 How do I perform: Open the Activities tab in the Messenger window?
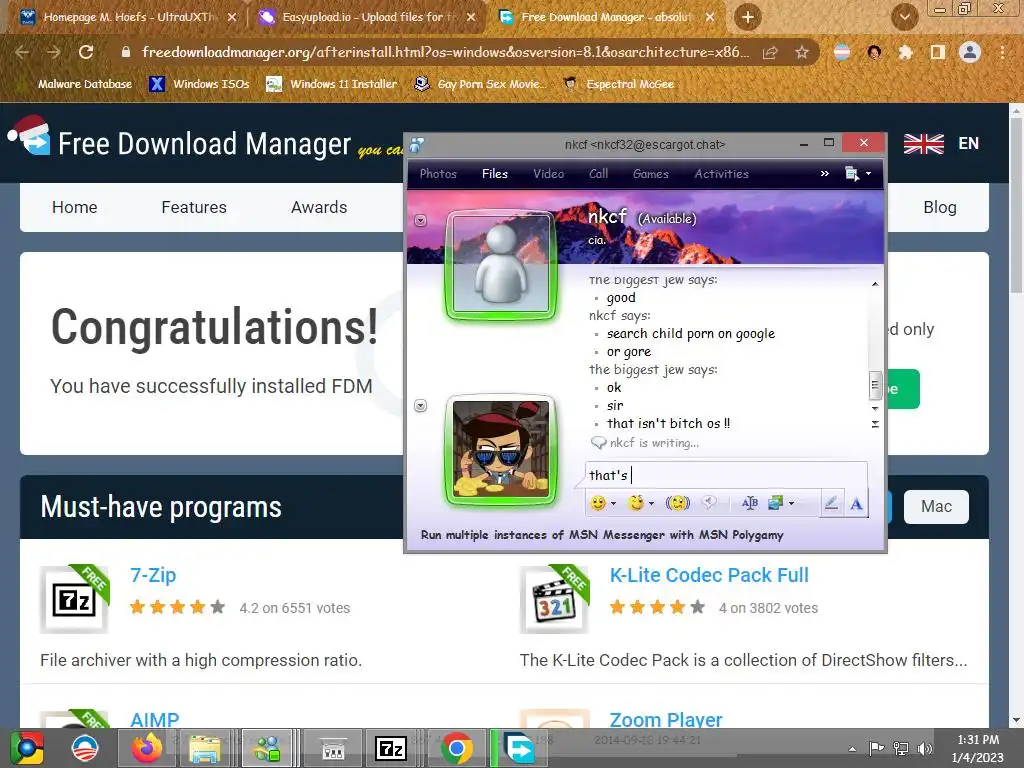722,174
